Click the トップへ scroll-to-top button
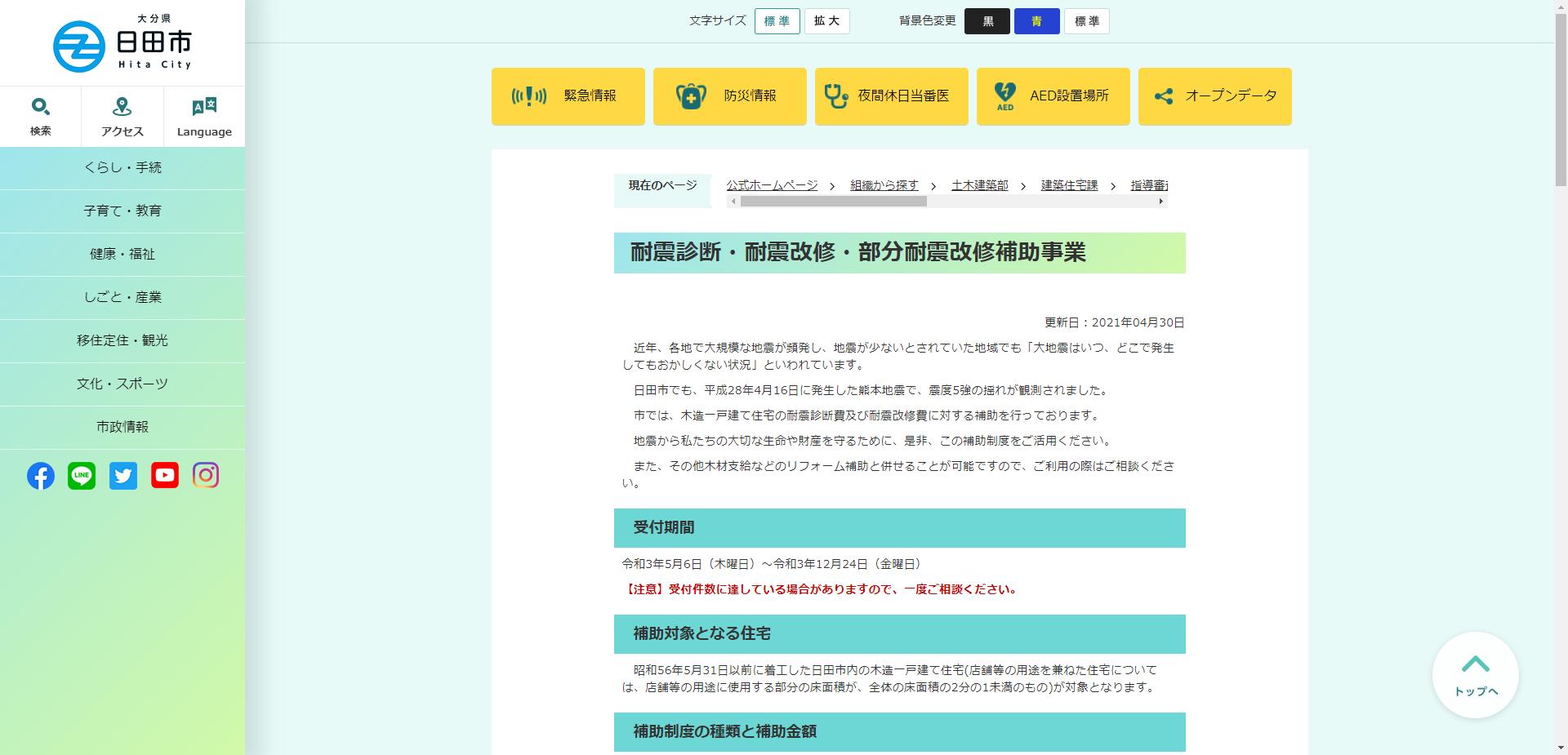This screenshot has width=1568, height=755. tap(1475, 675)
